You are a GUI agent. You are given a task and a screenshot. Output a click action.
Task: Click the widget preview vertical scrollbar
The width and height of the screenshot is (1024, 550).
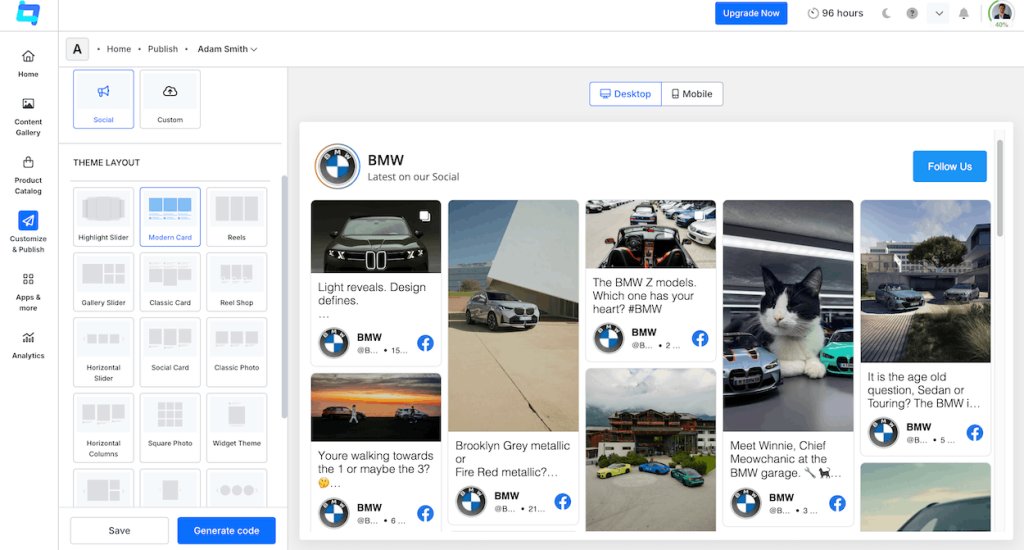click(999, 188)
